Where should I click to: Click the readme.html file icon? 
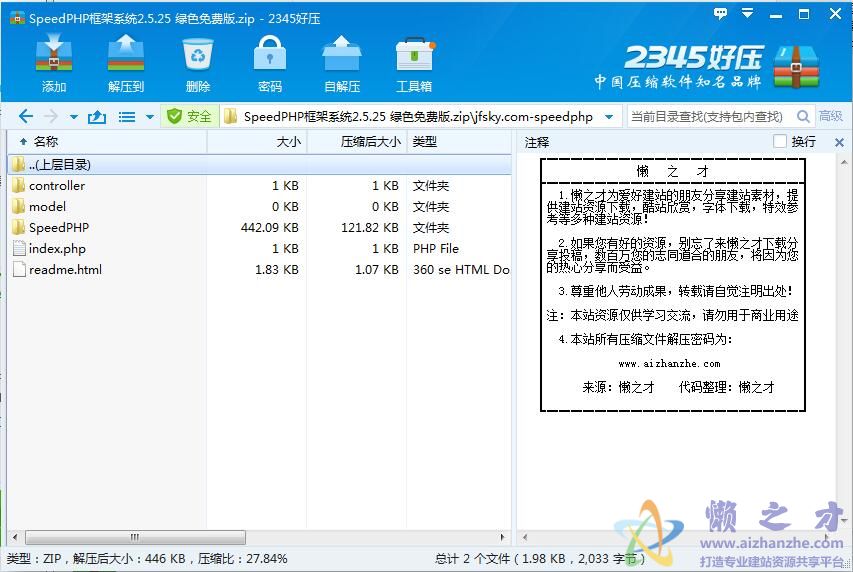click(x=19, y=269)
